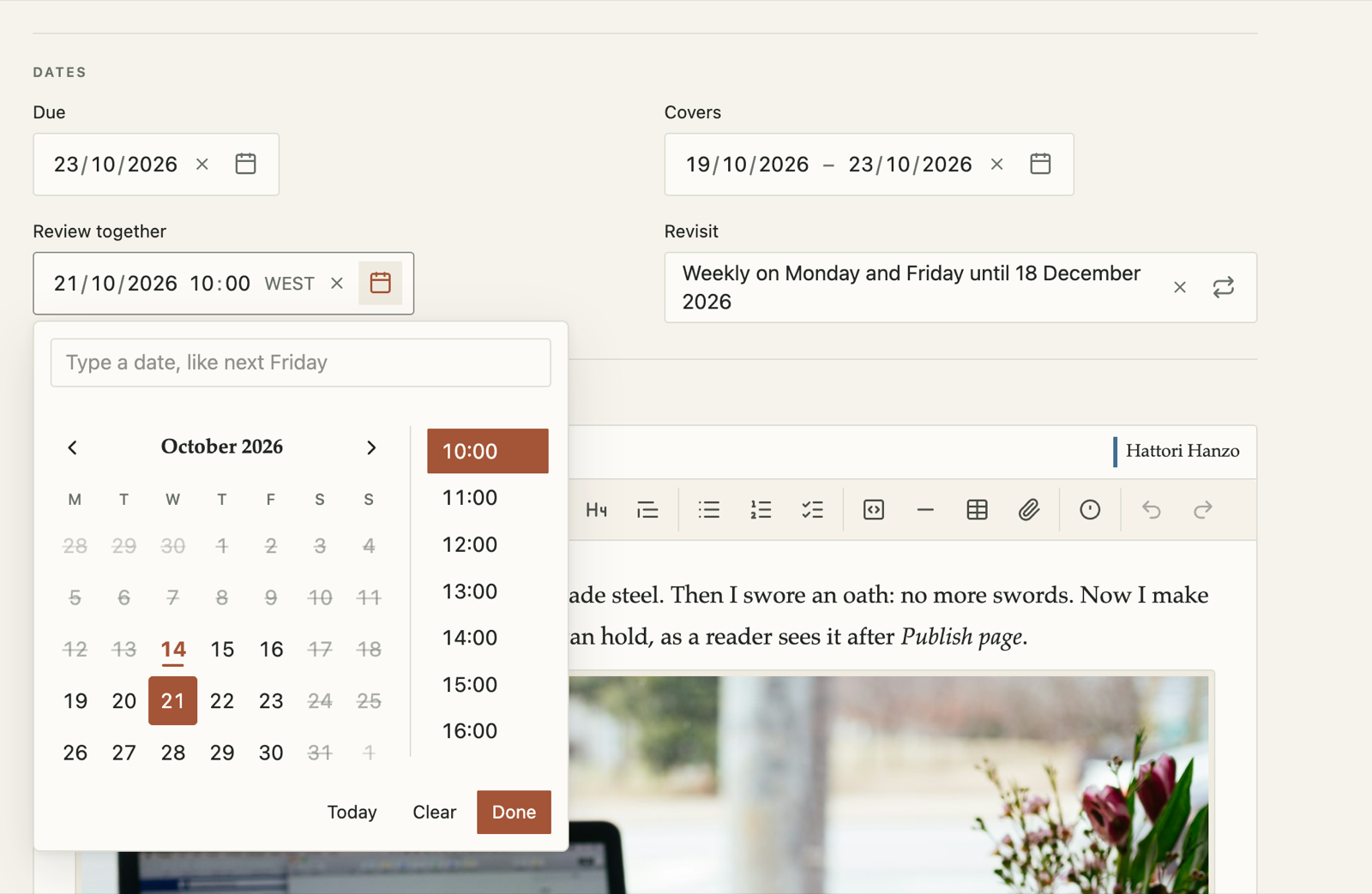
Task: Select the 16:00 time slot
Action: 488,731
